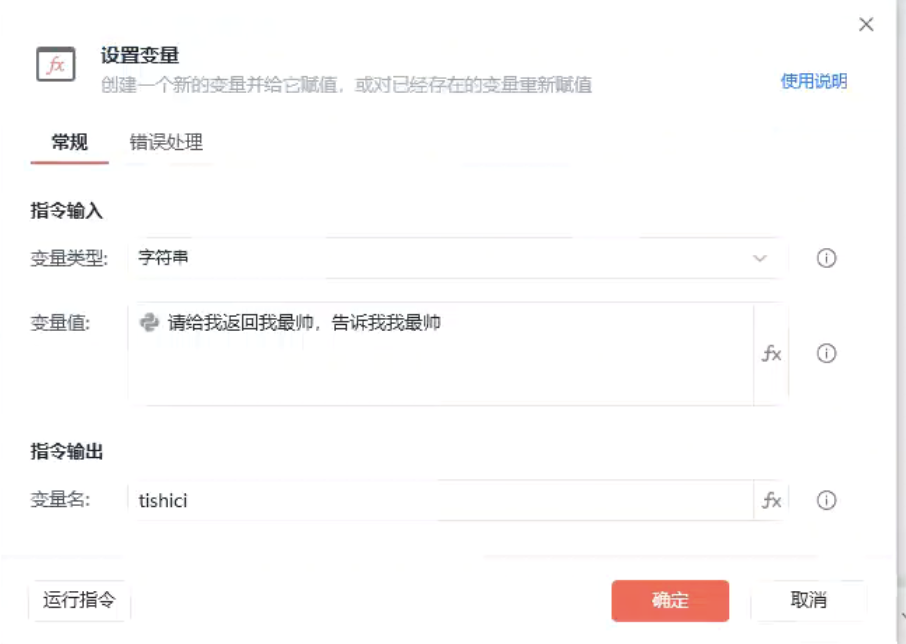Cancel using the 取消 button

[808, 600]
